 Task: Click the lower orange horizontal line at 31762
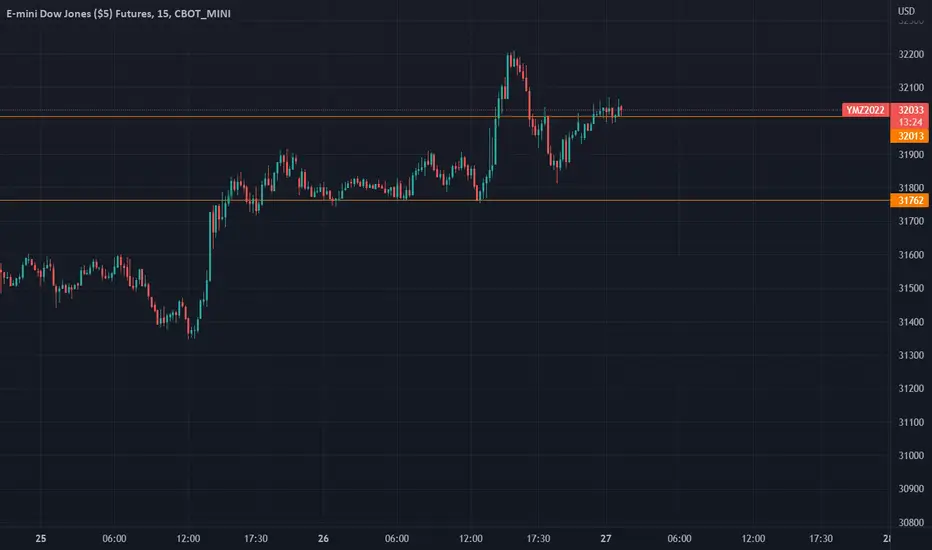click(445, 200)
